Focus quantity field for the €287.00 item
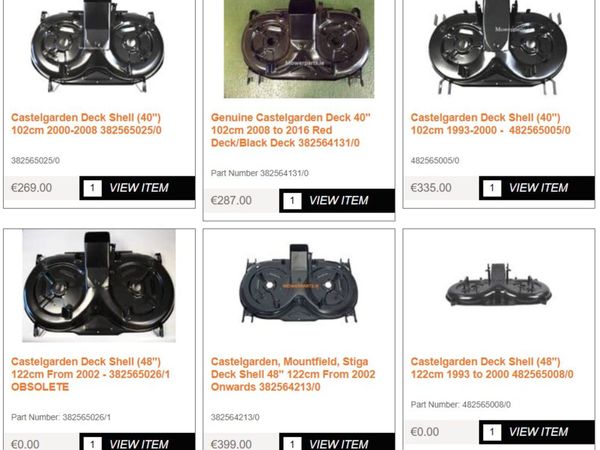This screenshot has width=600, height=450. 292,201
